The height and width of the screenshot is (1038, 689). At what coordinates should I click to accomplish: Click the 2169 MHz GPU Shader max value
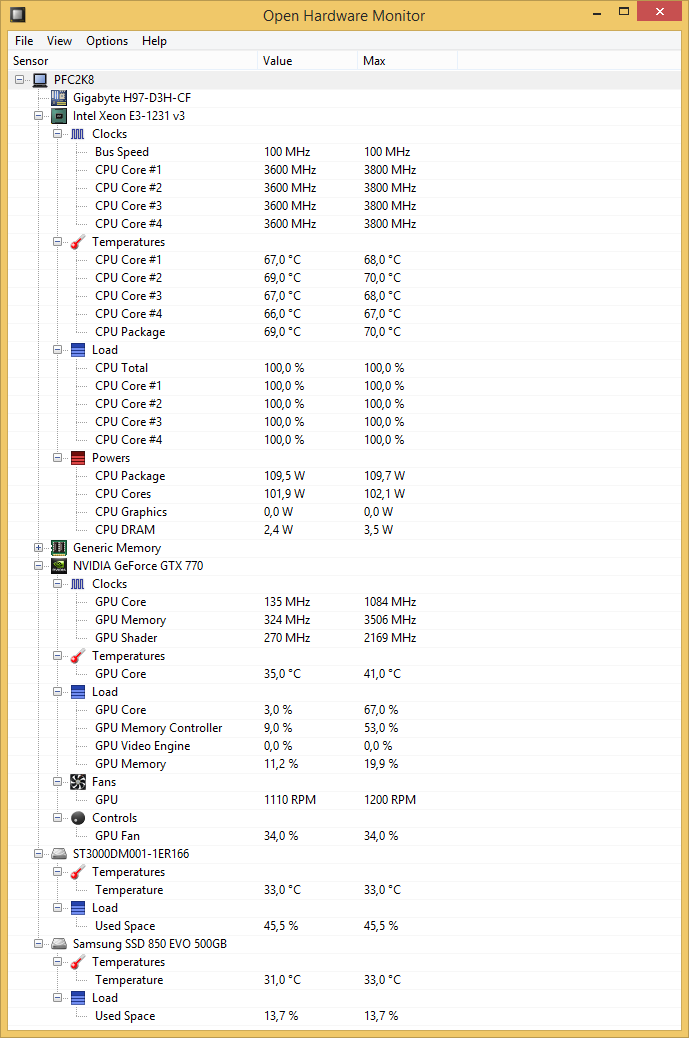coord(390,637)
